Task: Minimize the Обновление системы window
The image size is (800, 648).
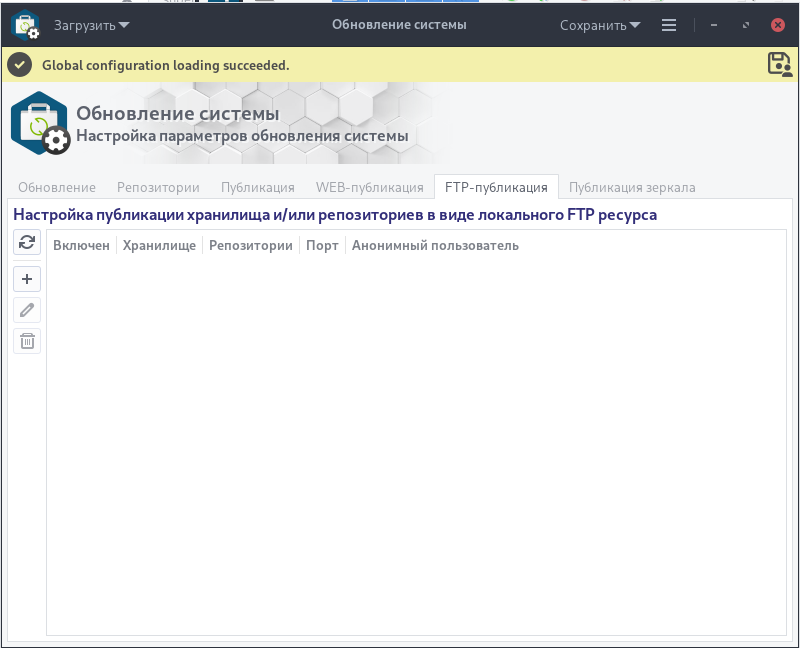Action: [x=714, y=25]
